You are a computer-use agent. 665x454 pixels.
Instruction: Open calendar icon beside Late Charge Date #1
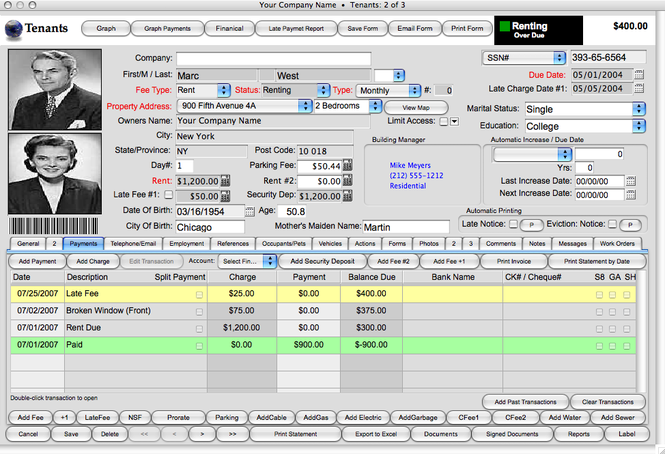(x=639, y=88)
